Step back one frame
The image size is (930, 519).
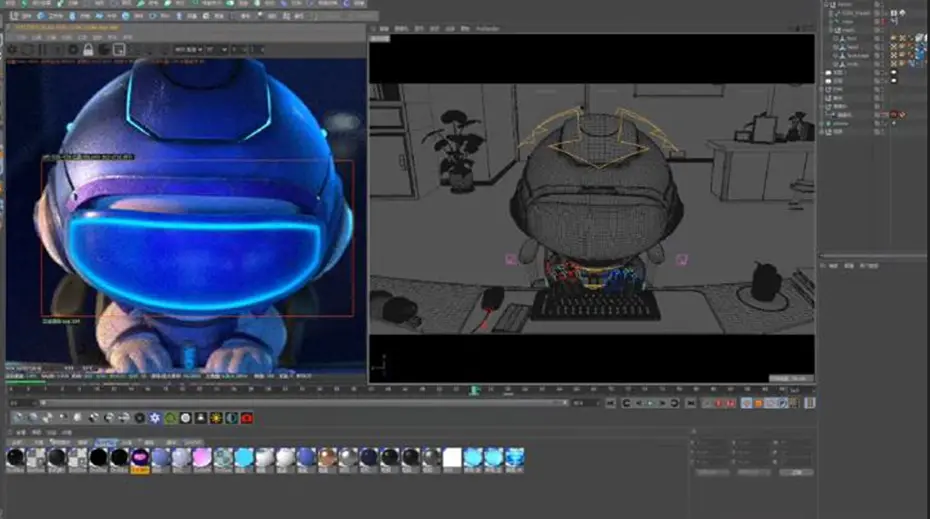pyautogui.click(x=639, y=403)
